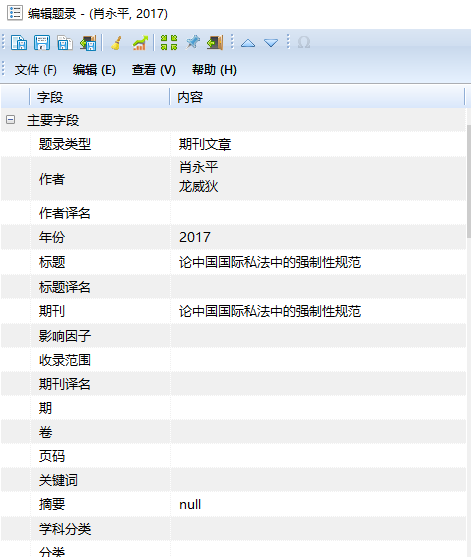
Task: Click the save record floppy disk icon
Action: [42, 43]
